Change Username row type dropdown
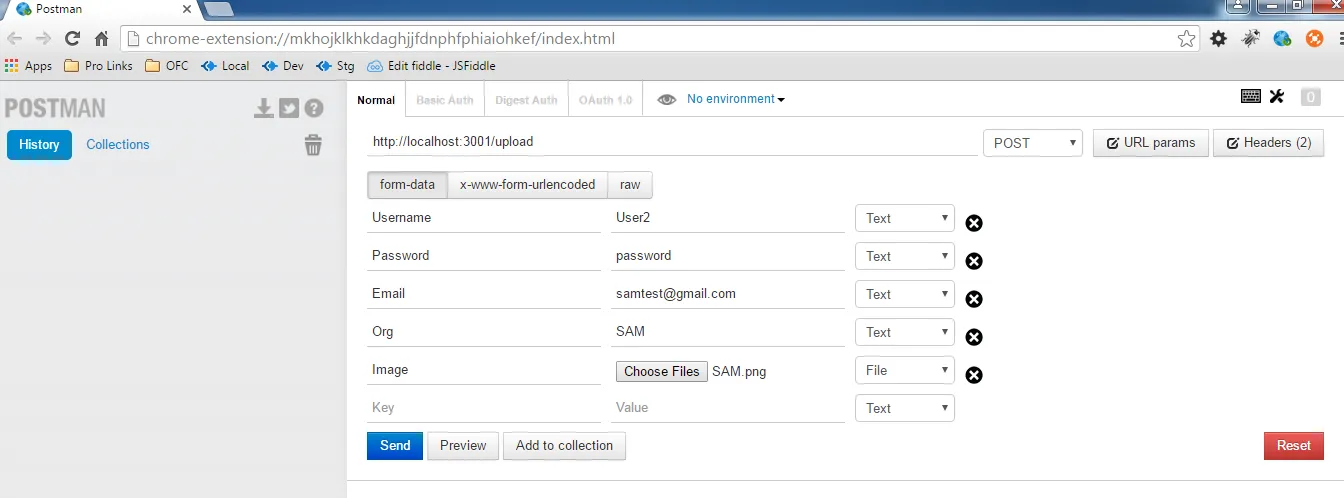This screenshot has height=498, width=1344. (905, 218)
